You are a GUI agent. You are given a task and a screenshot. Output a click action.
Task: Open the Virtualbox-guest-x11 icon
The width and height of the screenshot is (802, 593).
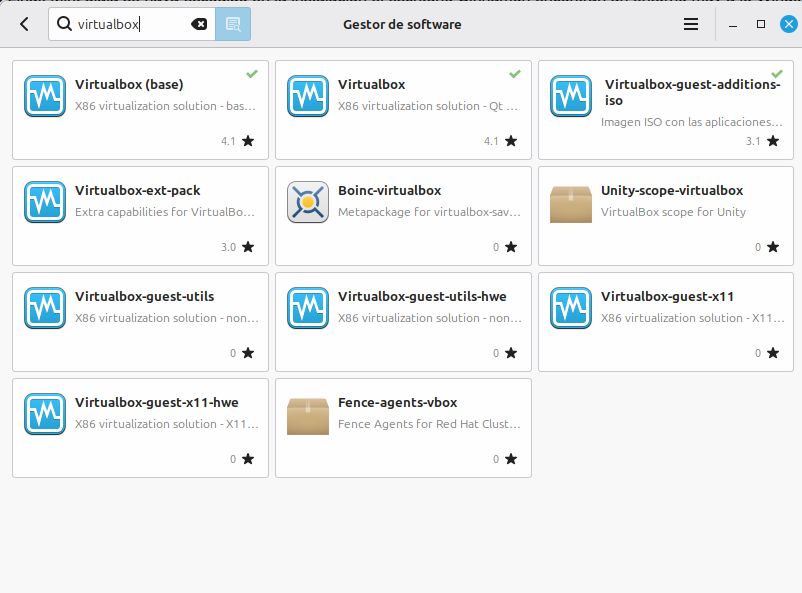tap(571, 308)
